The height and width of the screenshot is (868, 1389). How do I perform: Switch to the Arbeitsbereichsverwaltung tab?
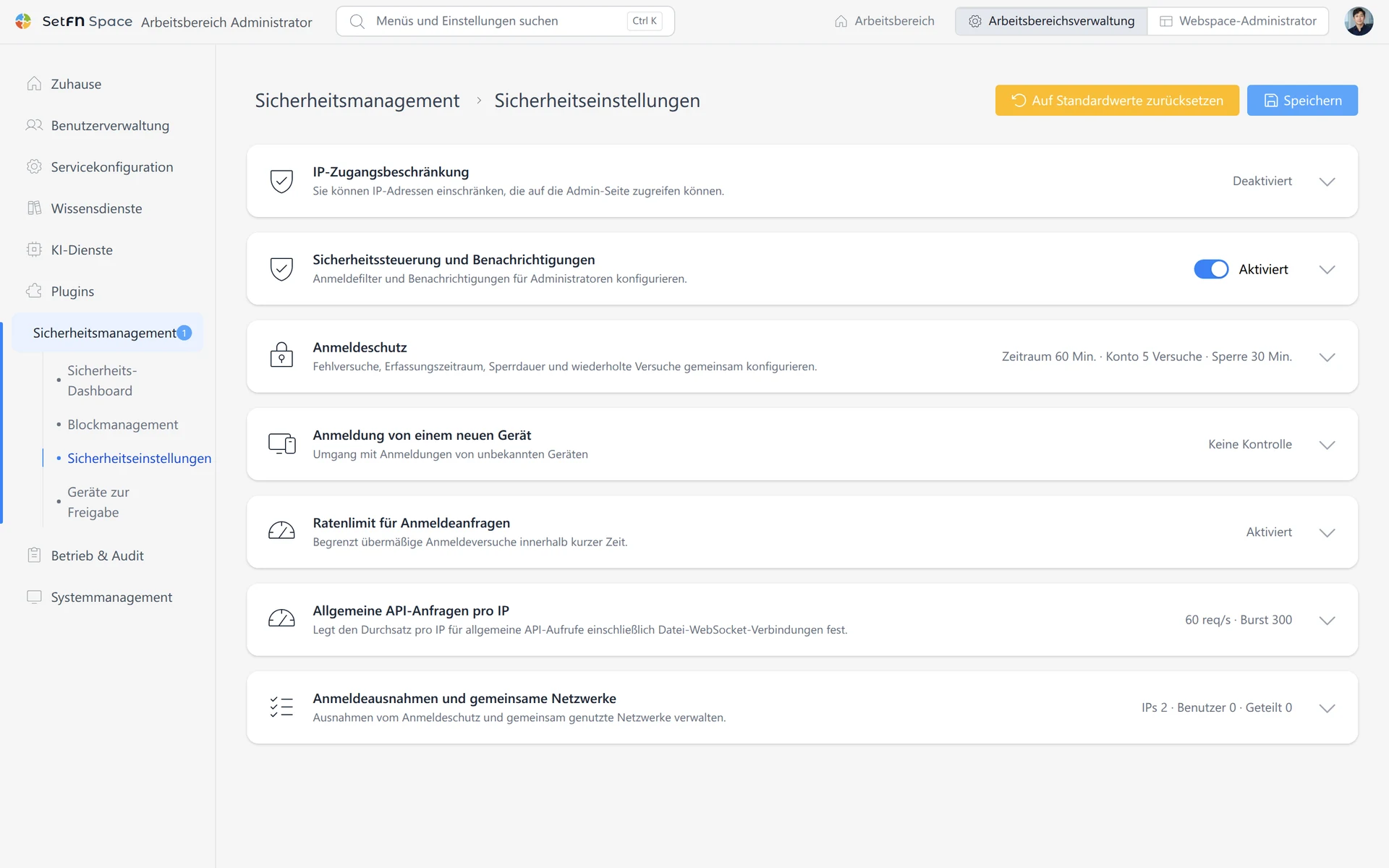point(1051,21)
